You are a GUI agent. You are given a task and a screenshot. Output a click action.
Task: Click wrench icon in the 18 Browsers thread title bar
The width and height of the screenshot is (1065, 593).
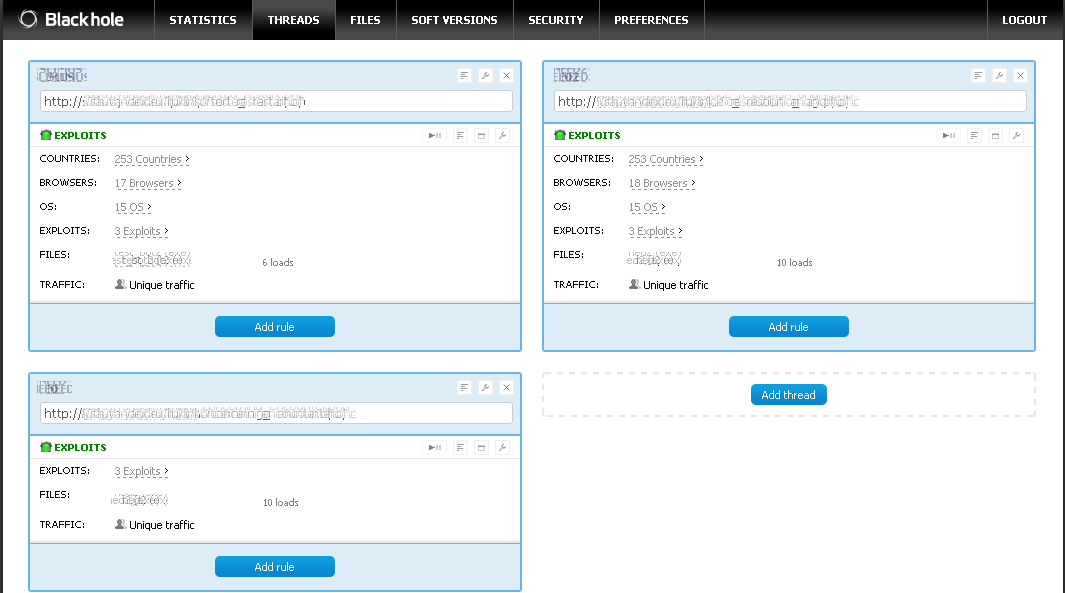coord(999,76)
